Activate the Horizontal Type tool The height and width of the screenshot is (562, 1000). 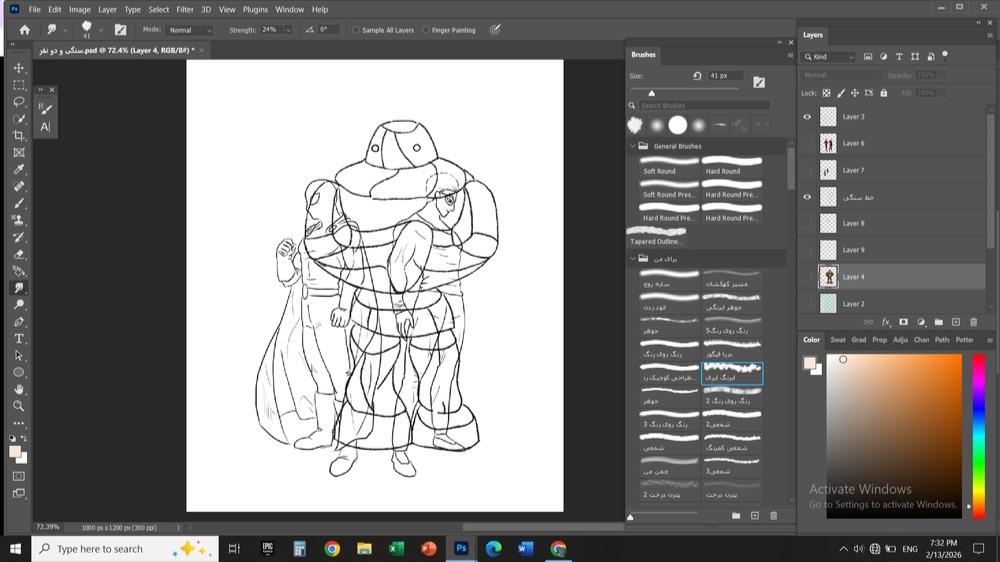pos(19,339)
